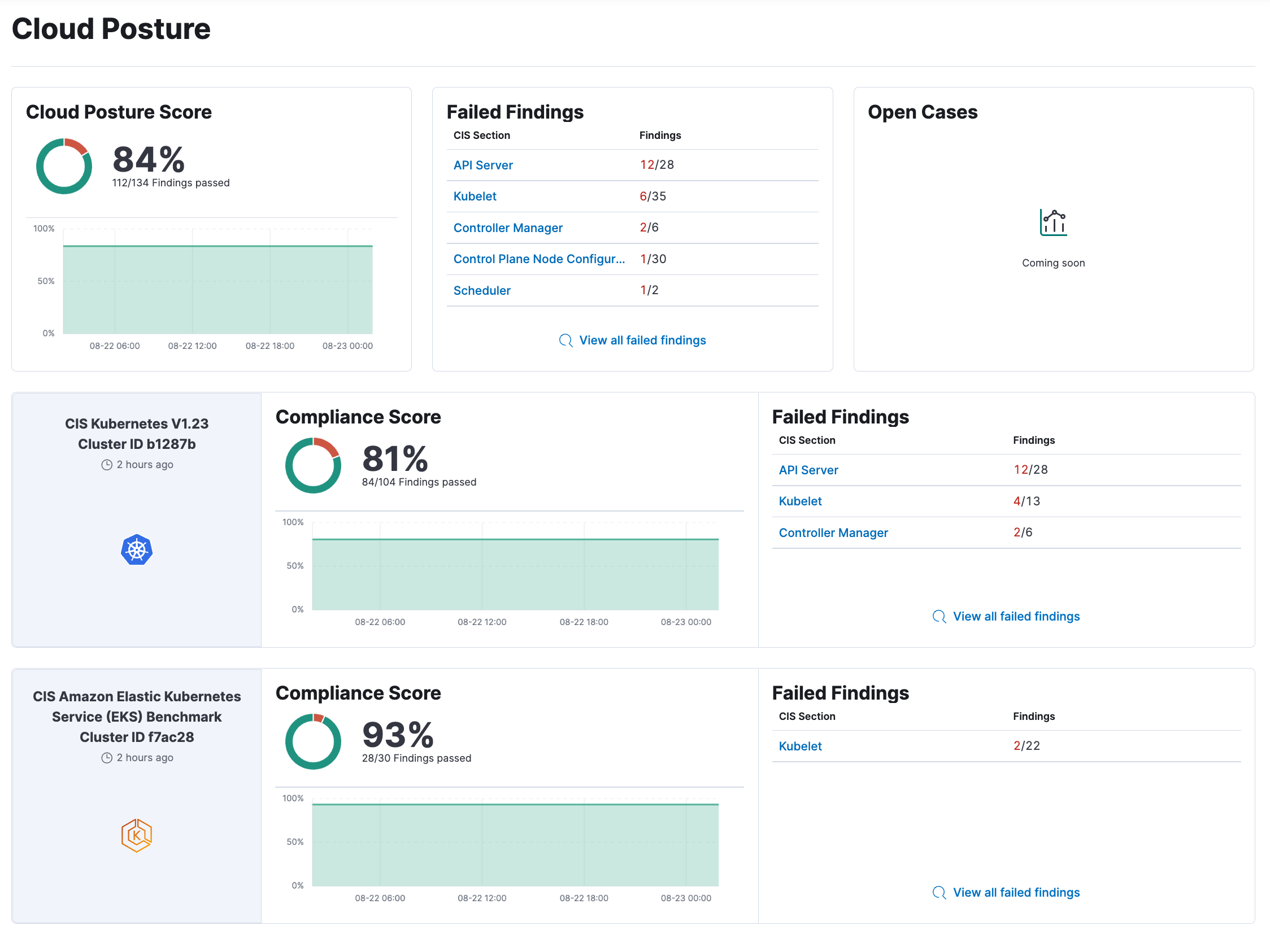Click the clock icon under Cluster ID f7ac28

(107, 758)
